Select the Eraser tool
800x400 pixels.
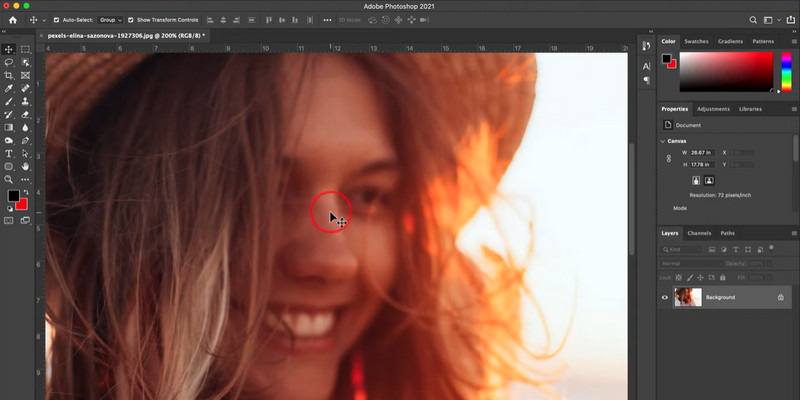(x=25, y=114)
